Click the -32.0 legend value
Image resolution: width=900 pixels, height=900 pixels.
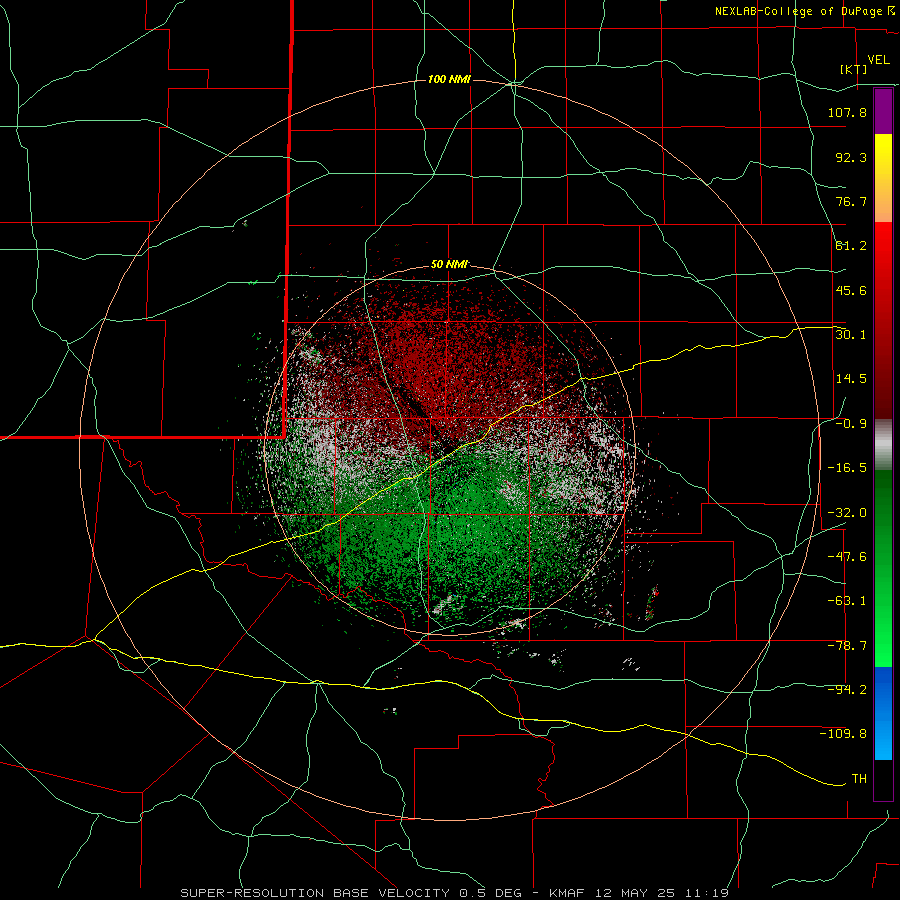[847, 513]
